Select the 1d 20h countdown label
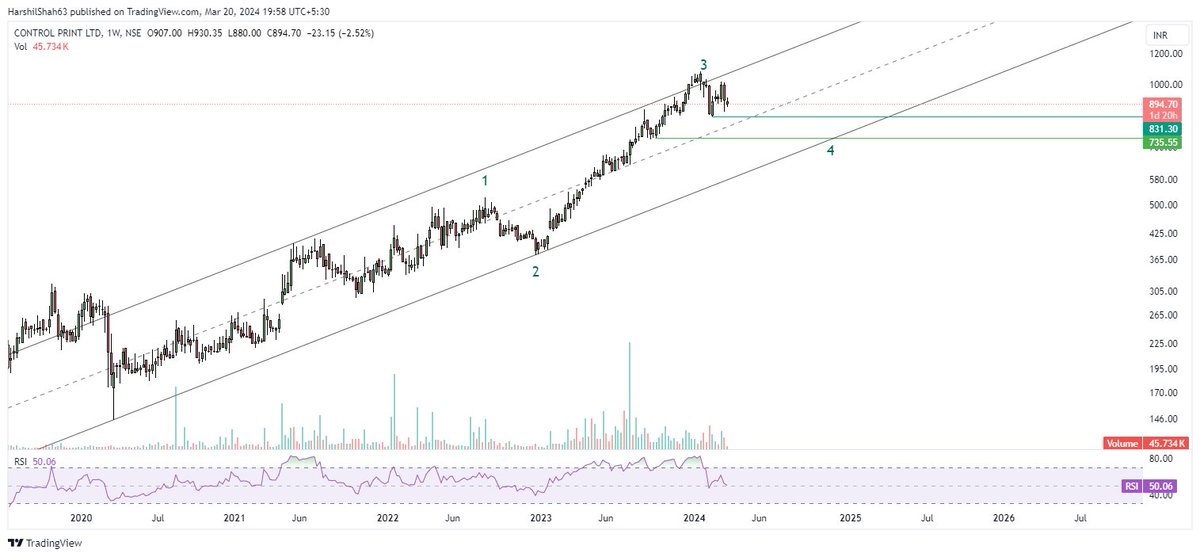1200x557 pixels. (x=1163, y=116)
